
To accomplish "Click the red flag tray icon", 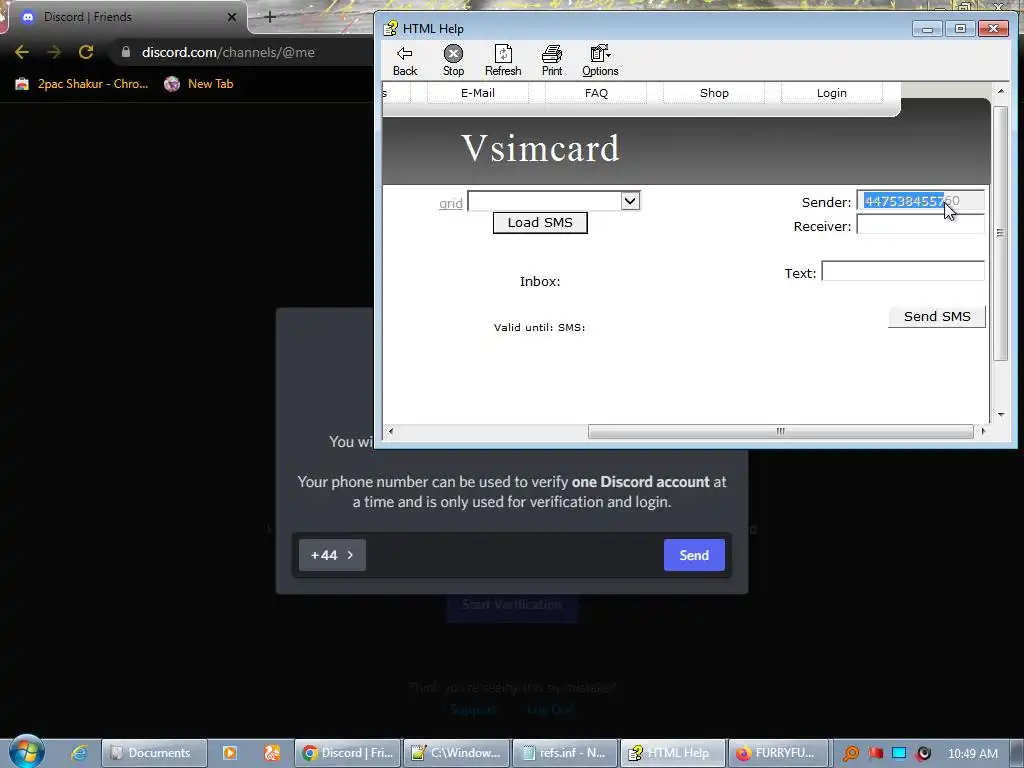I will coord(876,753).
